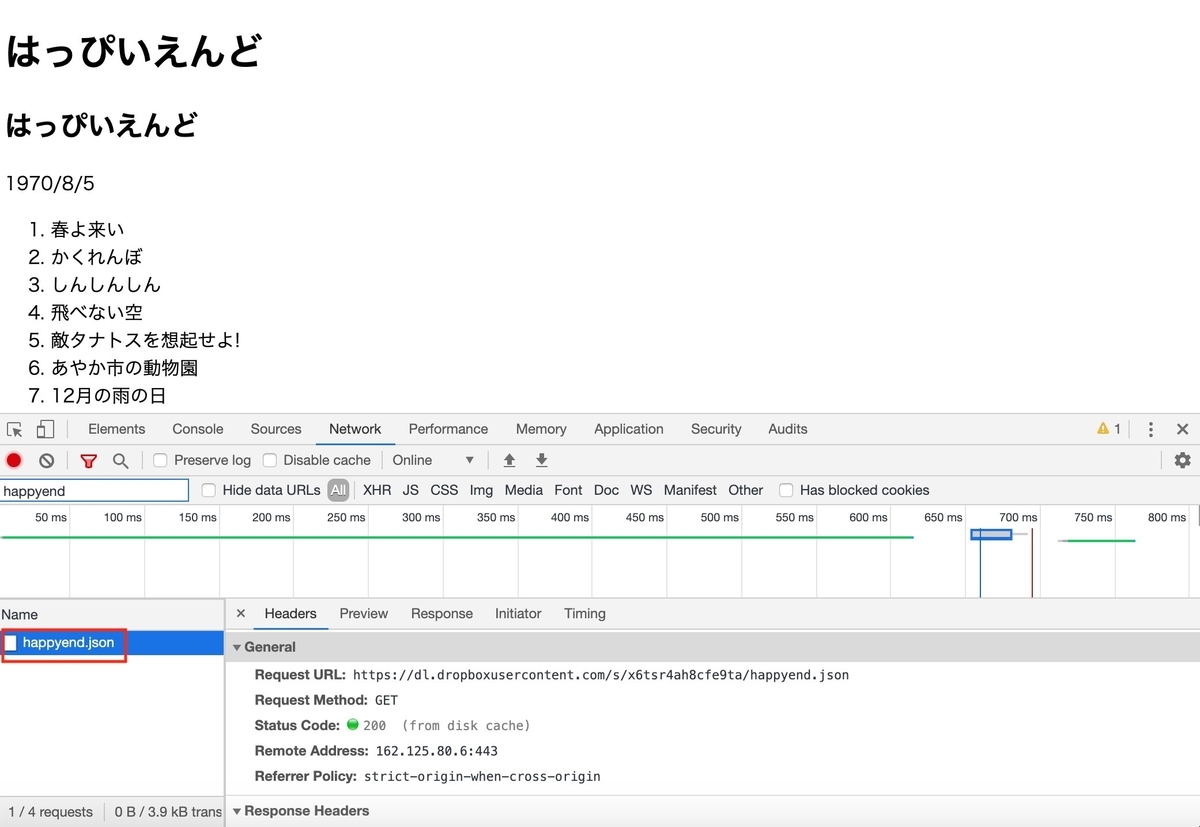Filter requests by Other
Image resolution: width=1200 pixels, height=827 pixels.
(x=746, y=490)
